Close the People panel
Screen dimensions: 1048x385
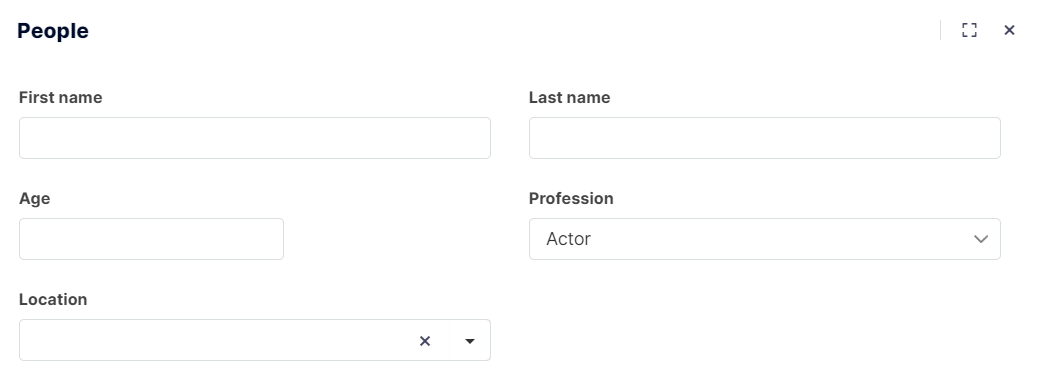pyautogui.click(x=1009, y=30)
